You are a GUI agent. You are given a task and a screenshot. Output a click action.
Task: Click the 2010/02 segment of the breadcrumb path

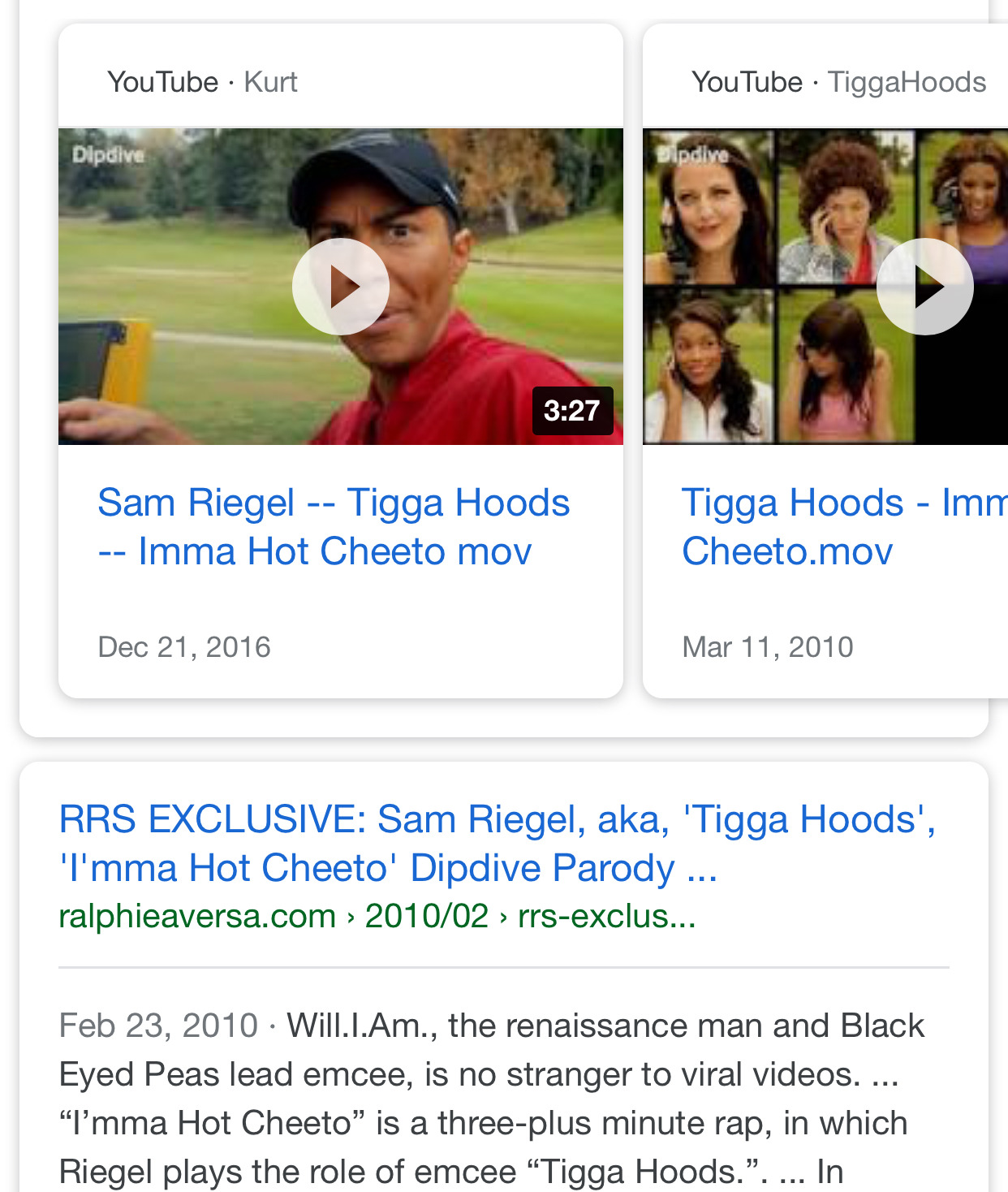tap(426, 914)
